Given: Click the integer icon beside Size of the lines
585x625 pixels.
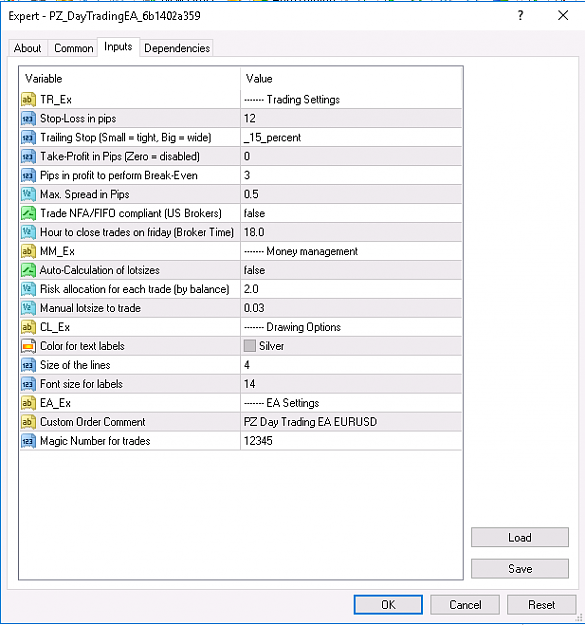Looking at the screenshot, I should [x=28, y=365].
